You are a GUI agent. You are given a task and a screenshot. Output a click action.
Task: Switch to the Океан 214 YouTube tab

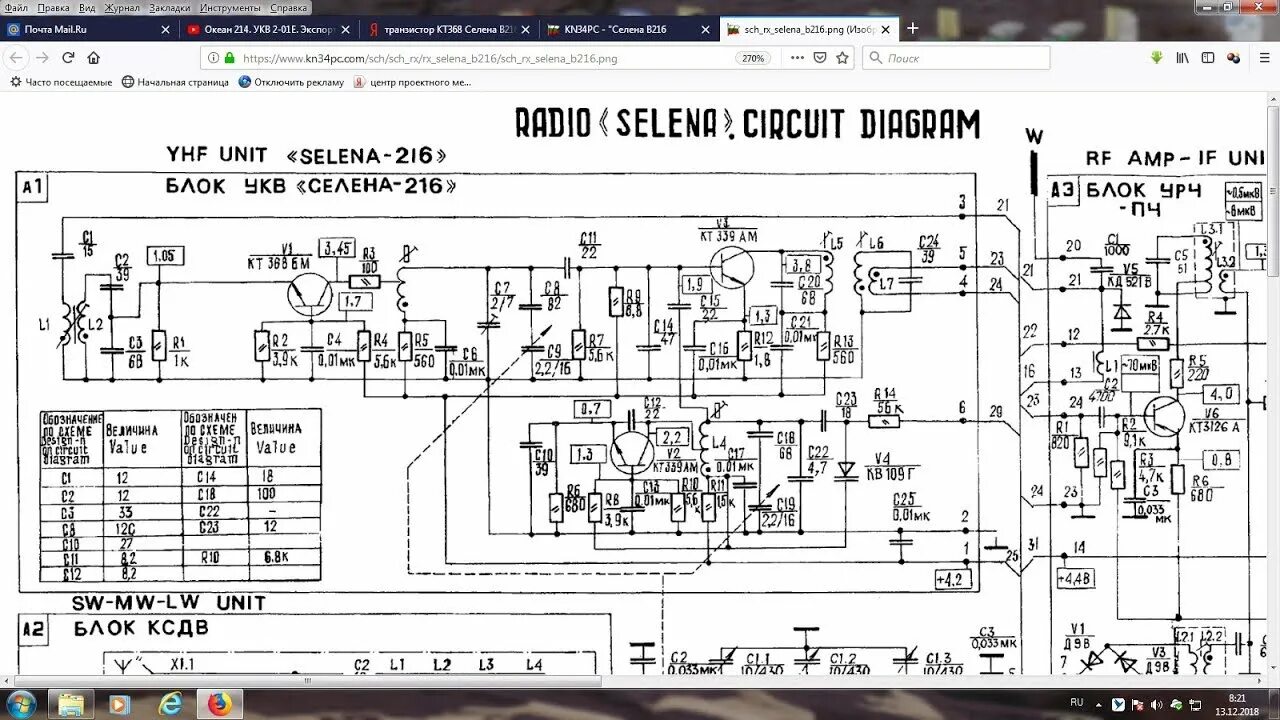[269, 30]
